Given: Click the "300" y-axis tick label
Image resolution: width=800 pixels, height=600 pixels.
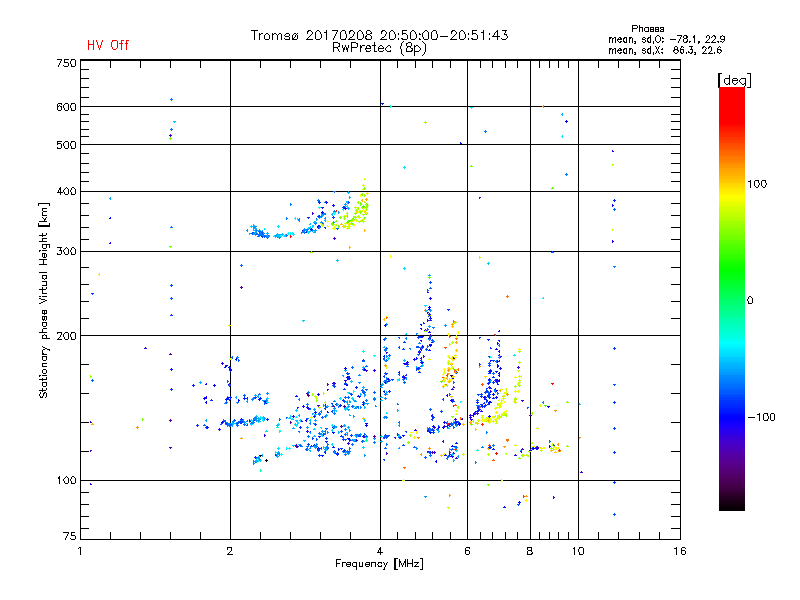Looking at the screenshot, I should (x=66, y=252).
